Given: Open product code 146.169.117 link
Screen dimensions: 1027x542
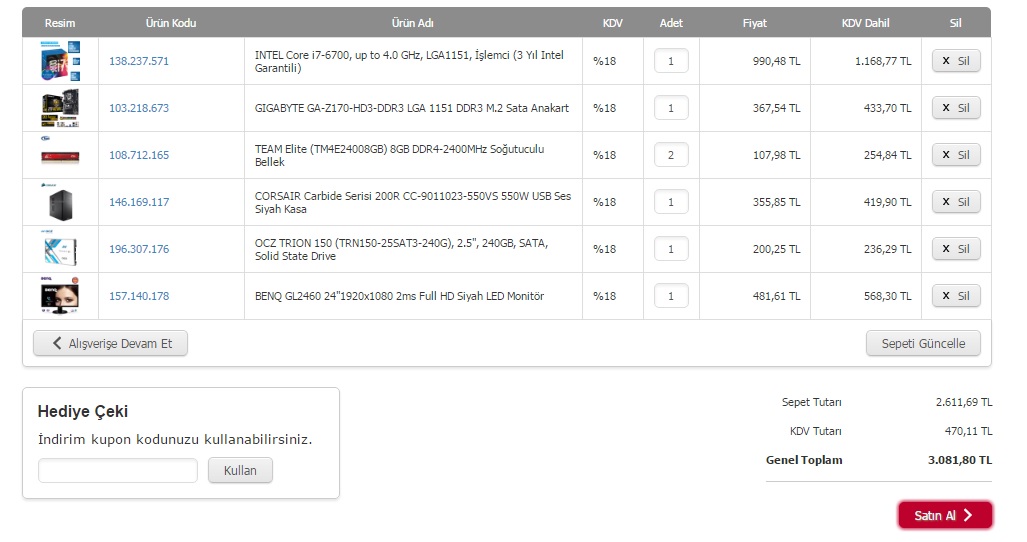Looking at the screenshot, I should pyautogui.click(x=139, y=202).
